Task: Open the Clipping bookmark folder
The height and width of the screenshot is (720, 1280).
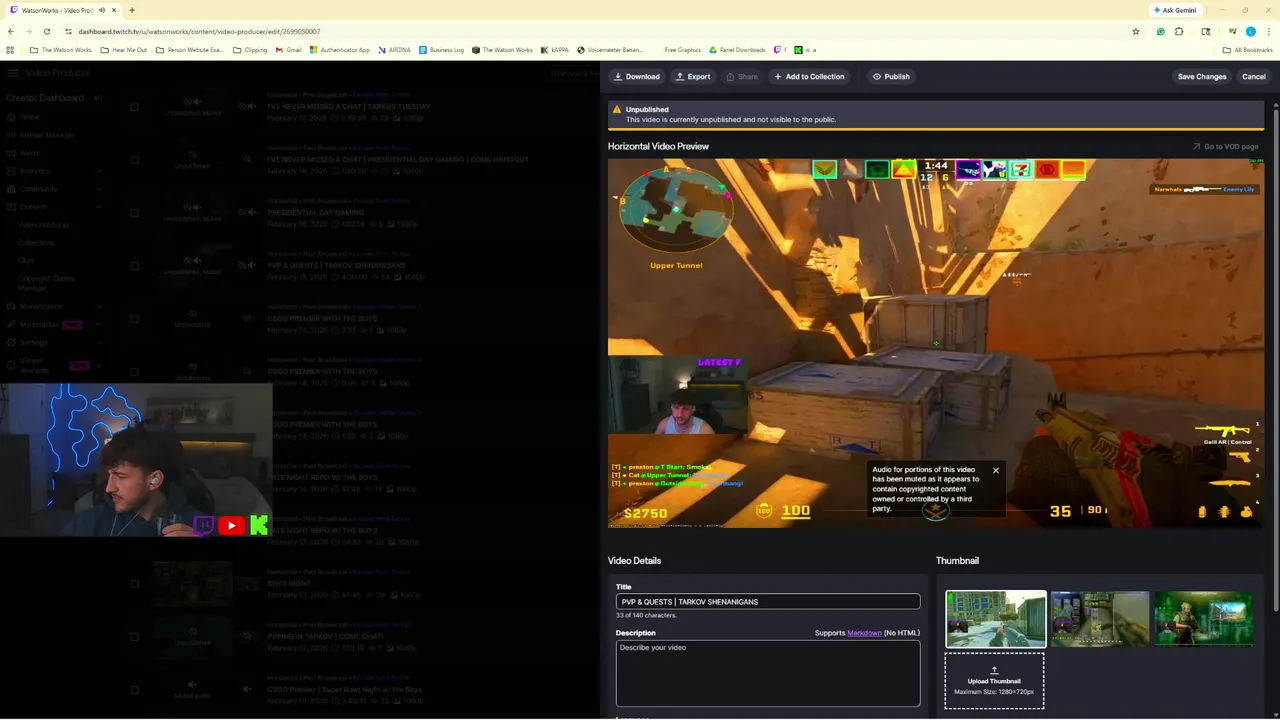Action: pyautogui.click(x=250, y=50)
